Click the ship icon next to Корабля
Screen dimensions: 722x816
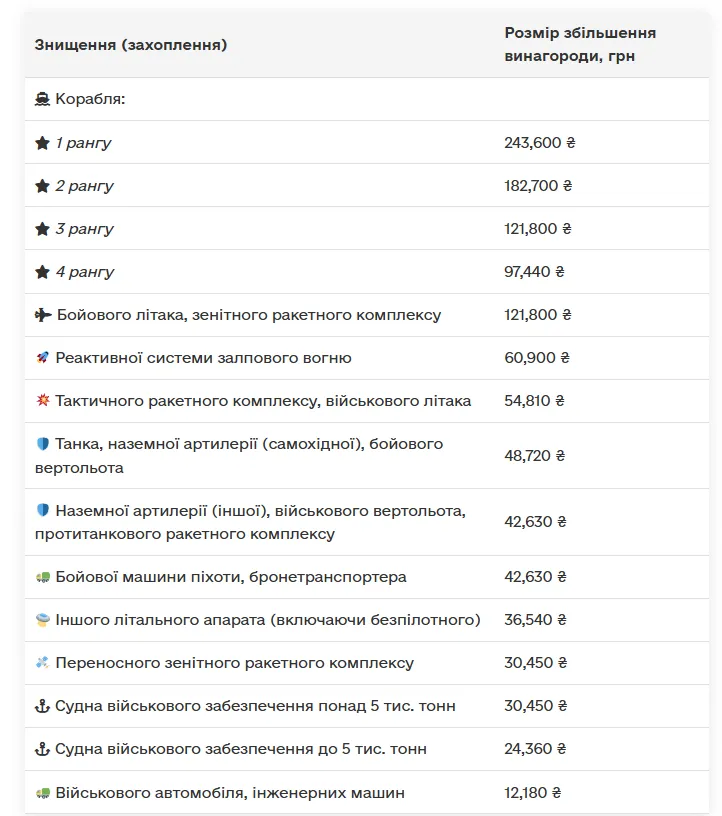(42, 100)
